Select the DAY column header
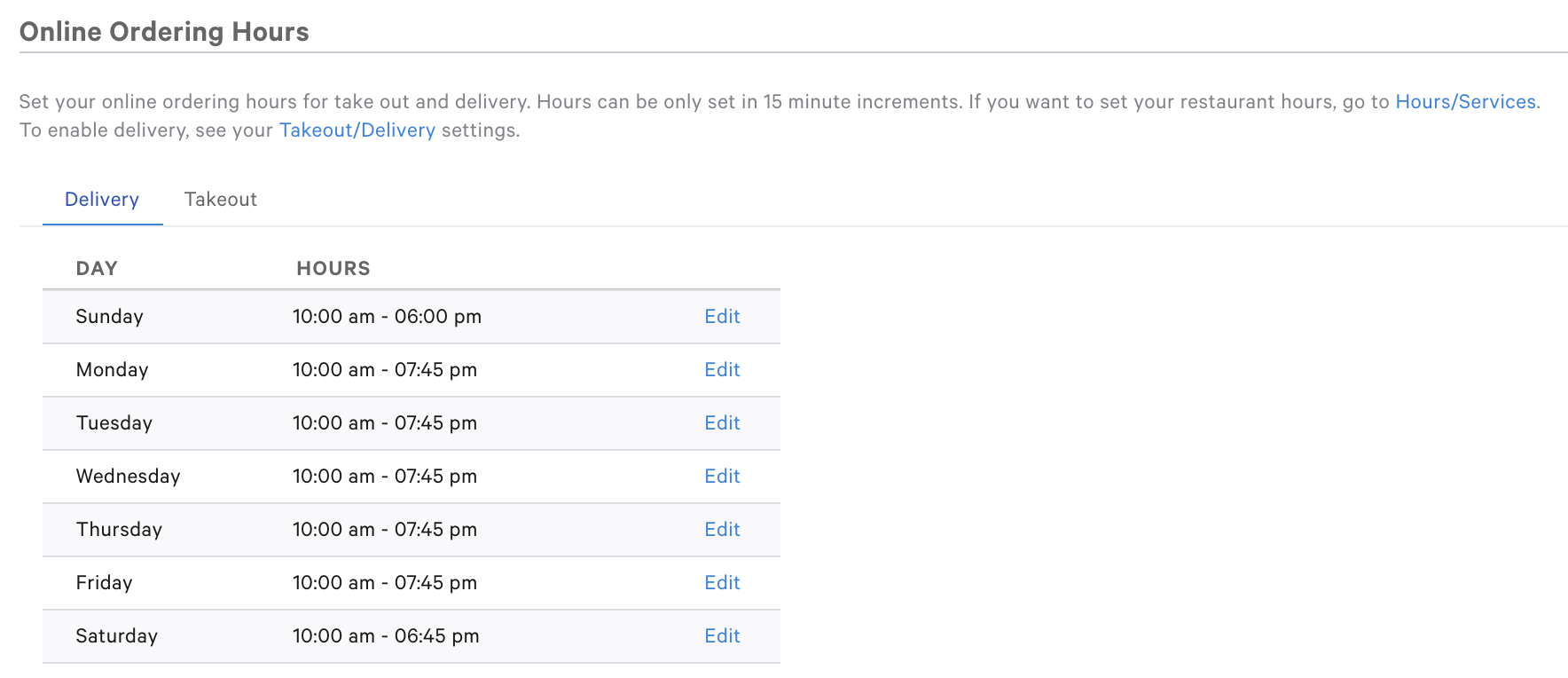1568x678 pixels. pyautogui.click(x=96, y=268)
